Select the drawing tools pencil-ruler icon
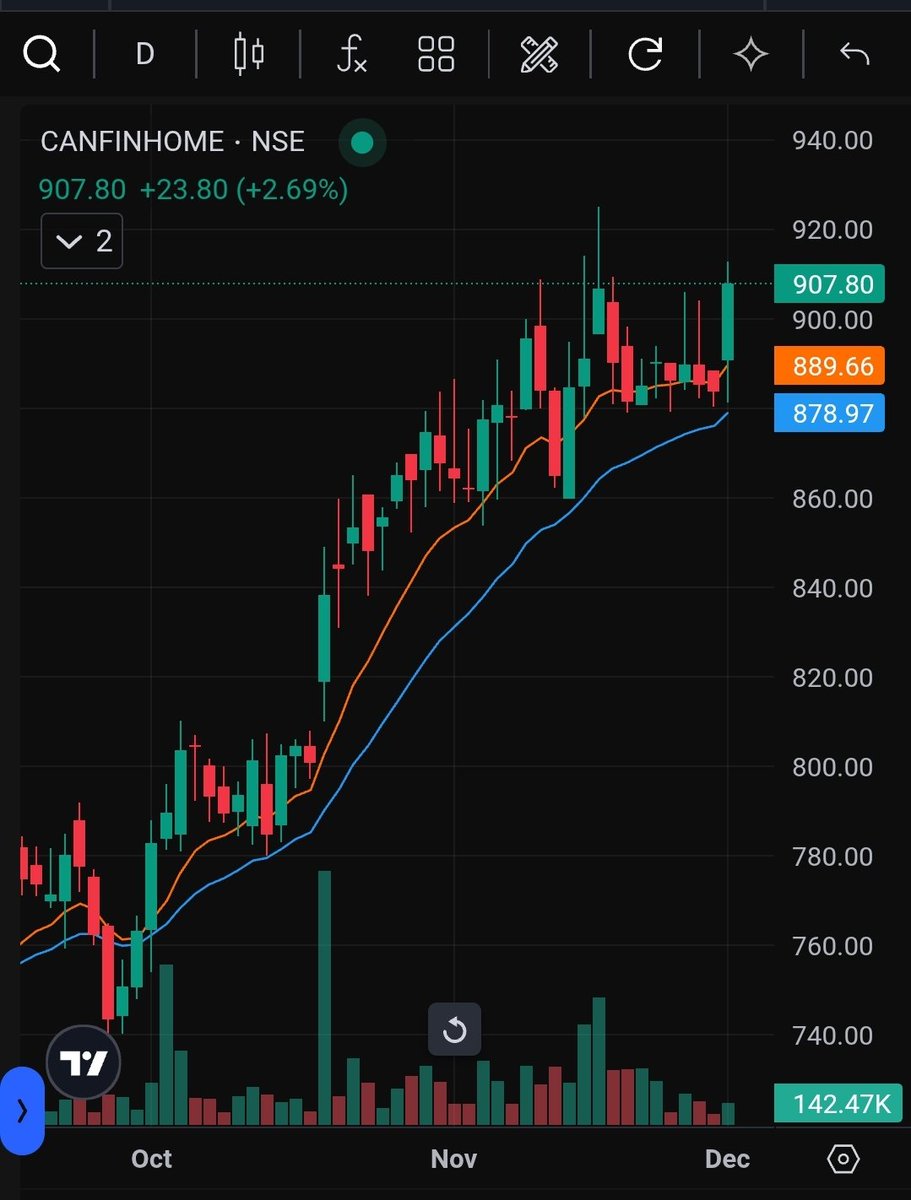 click(x=540, y=54)
